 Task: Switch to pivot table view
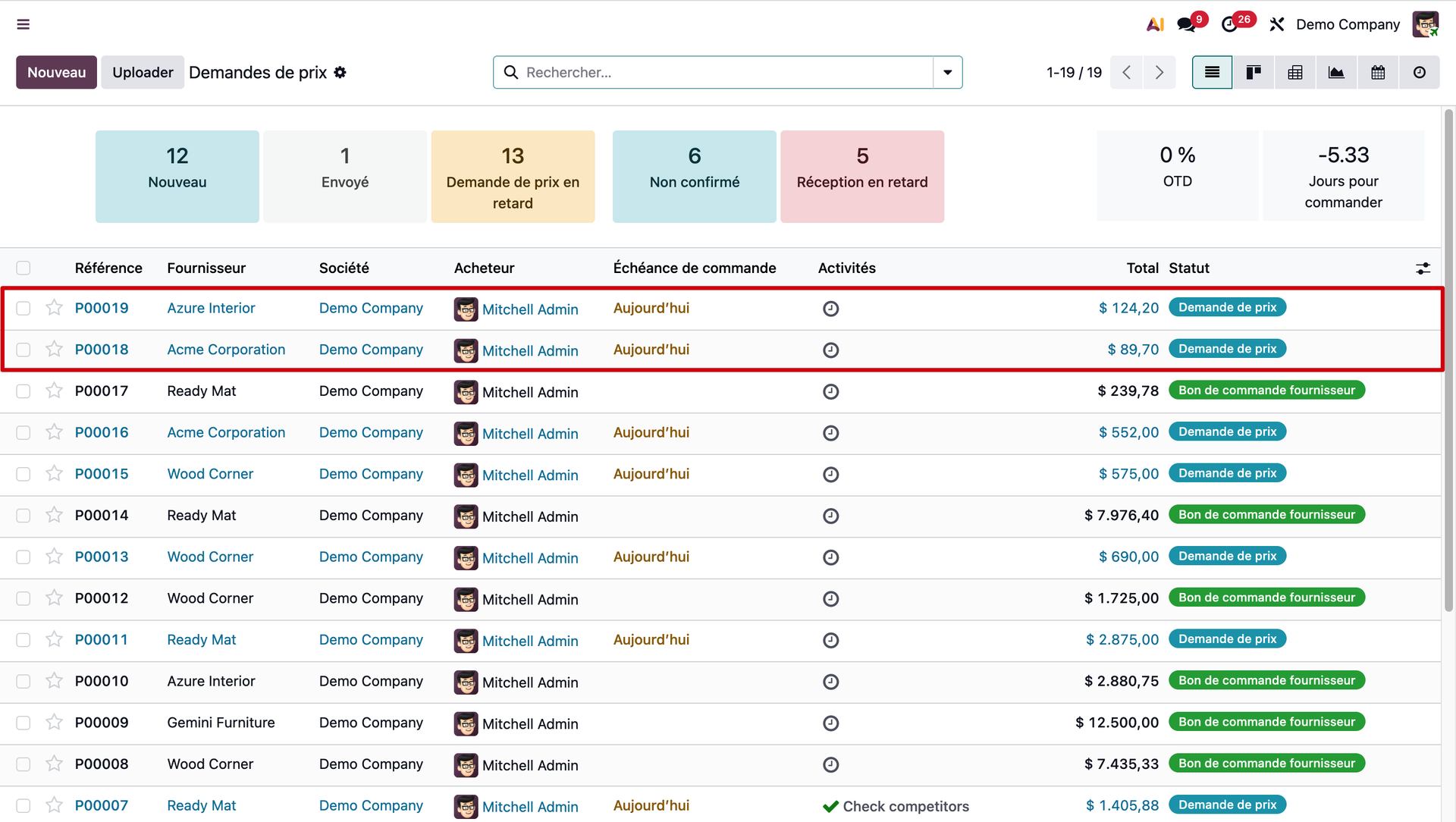(x=1295, y=72)
